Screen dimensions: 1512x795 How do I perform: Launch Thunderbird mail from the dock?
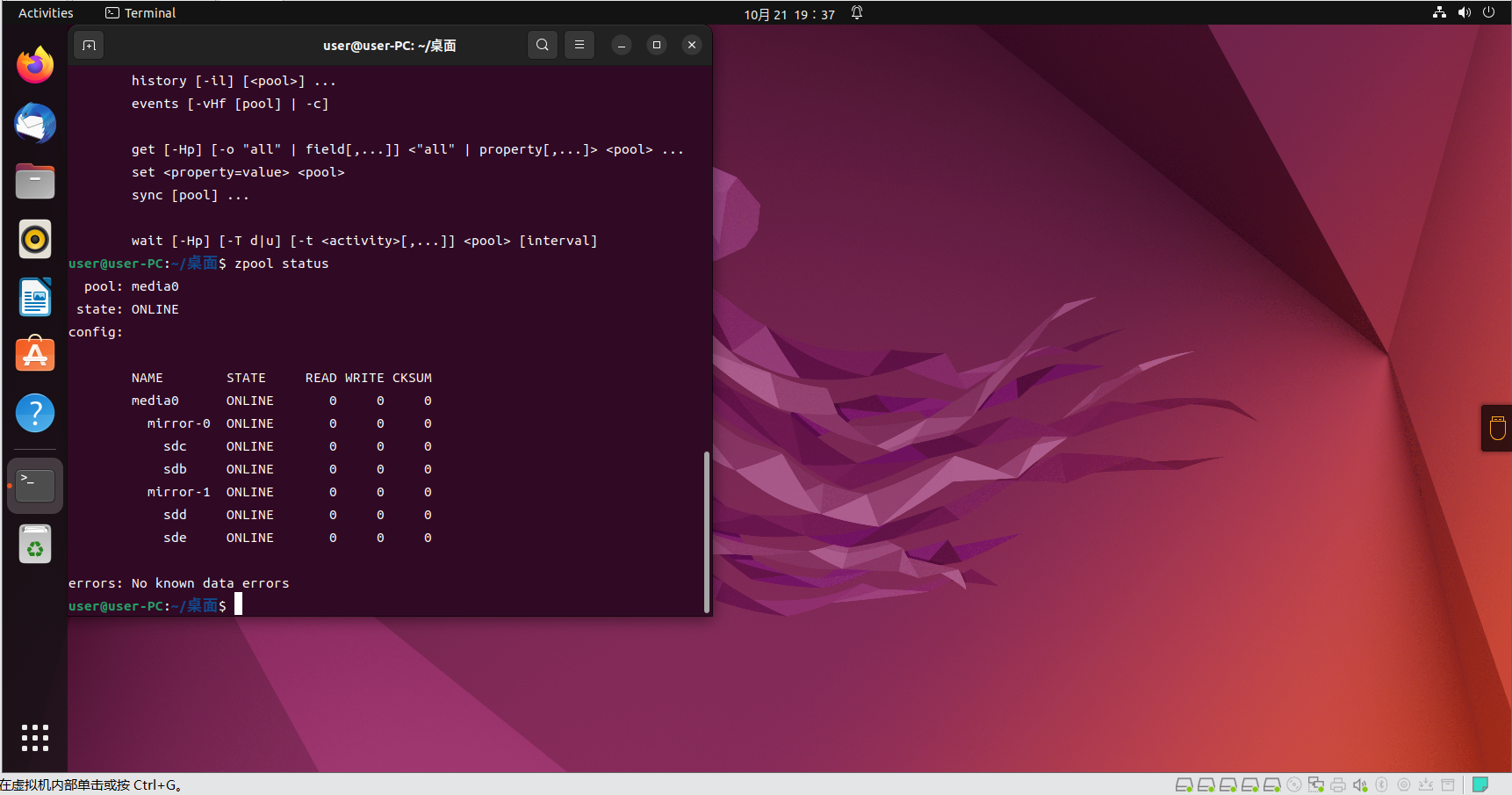[35, 123]
